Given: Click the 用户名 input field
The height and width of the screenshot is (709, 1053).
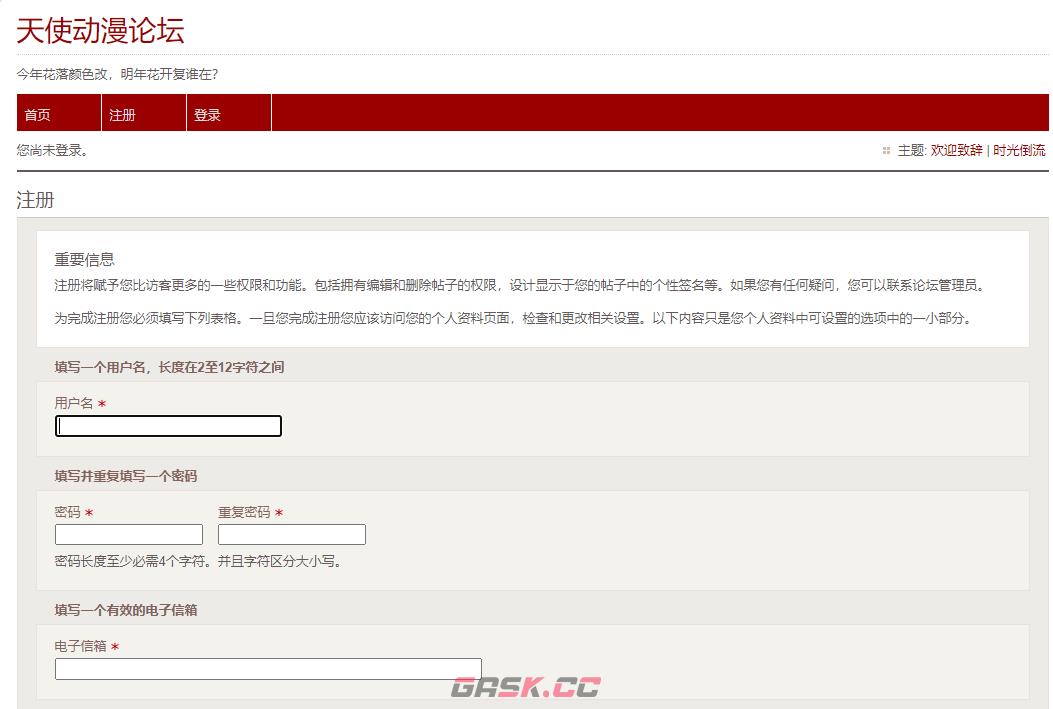Looking at the screenshot, I should (x=167, y=425).
